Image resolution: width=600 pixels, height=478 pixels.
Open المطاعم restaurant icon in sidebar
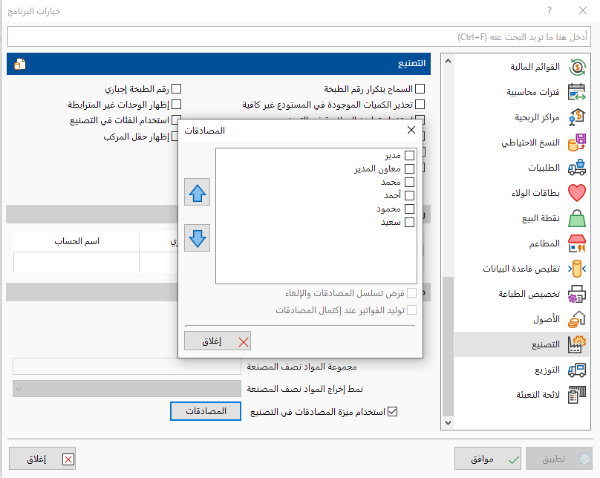(x=577, y=243)
